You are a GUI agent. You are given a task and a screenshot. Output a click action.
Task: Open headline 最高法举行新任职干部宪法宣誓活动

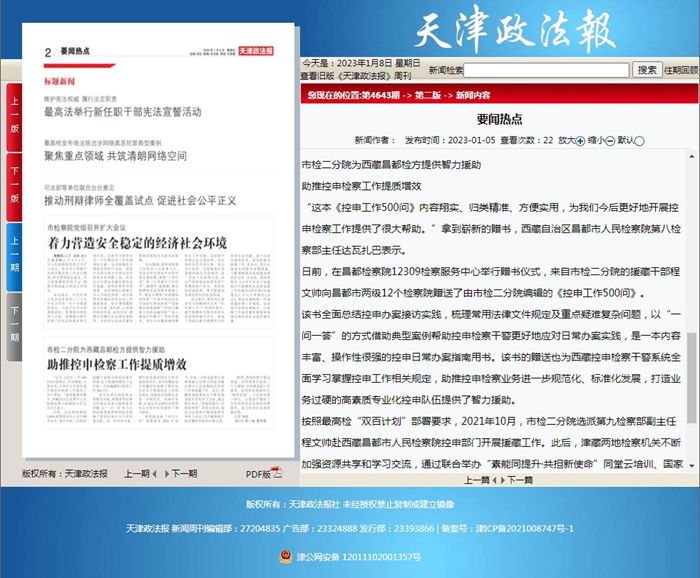click(x=122, y=112)
